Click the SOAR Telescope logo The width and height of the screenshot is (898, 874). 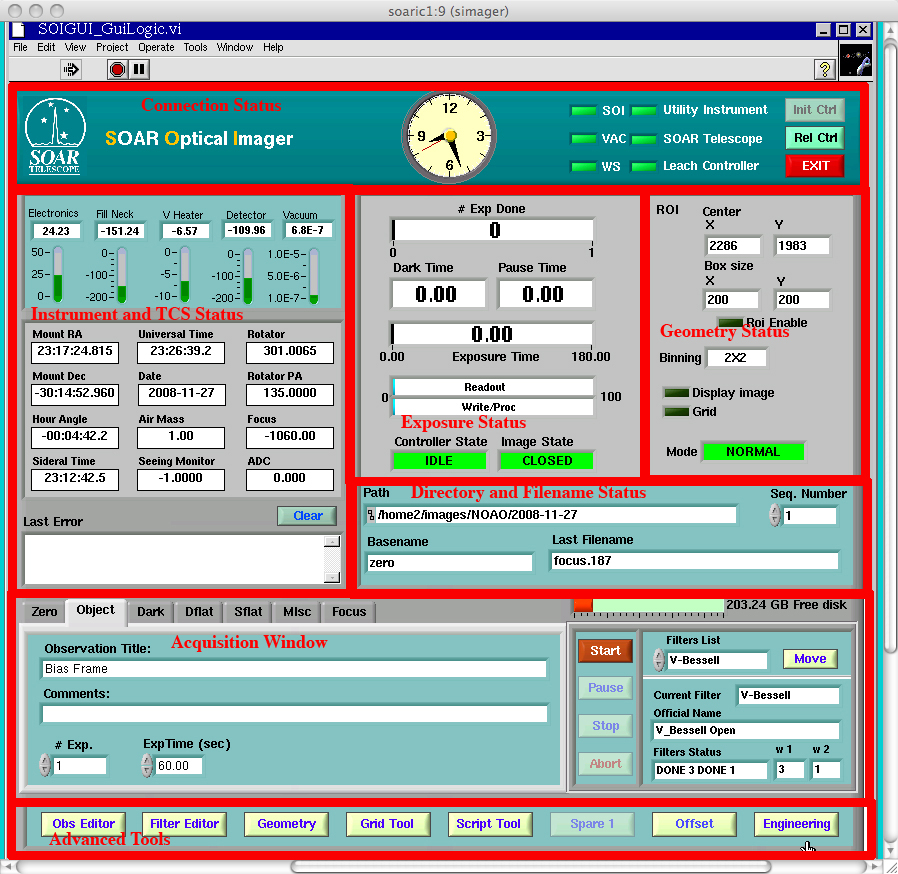click(55, 136)
